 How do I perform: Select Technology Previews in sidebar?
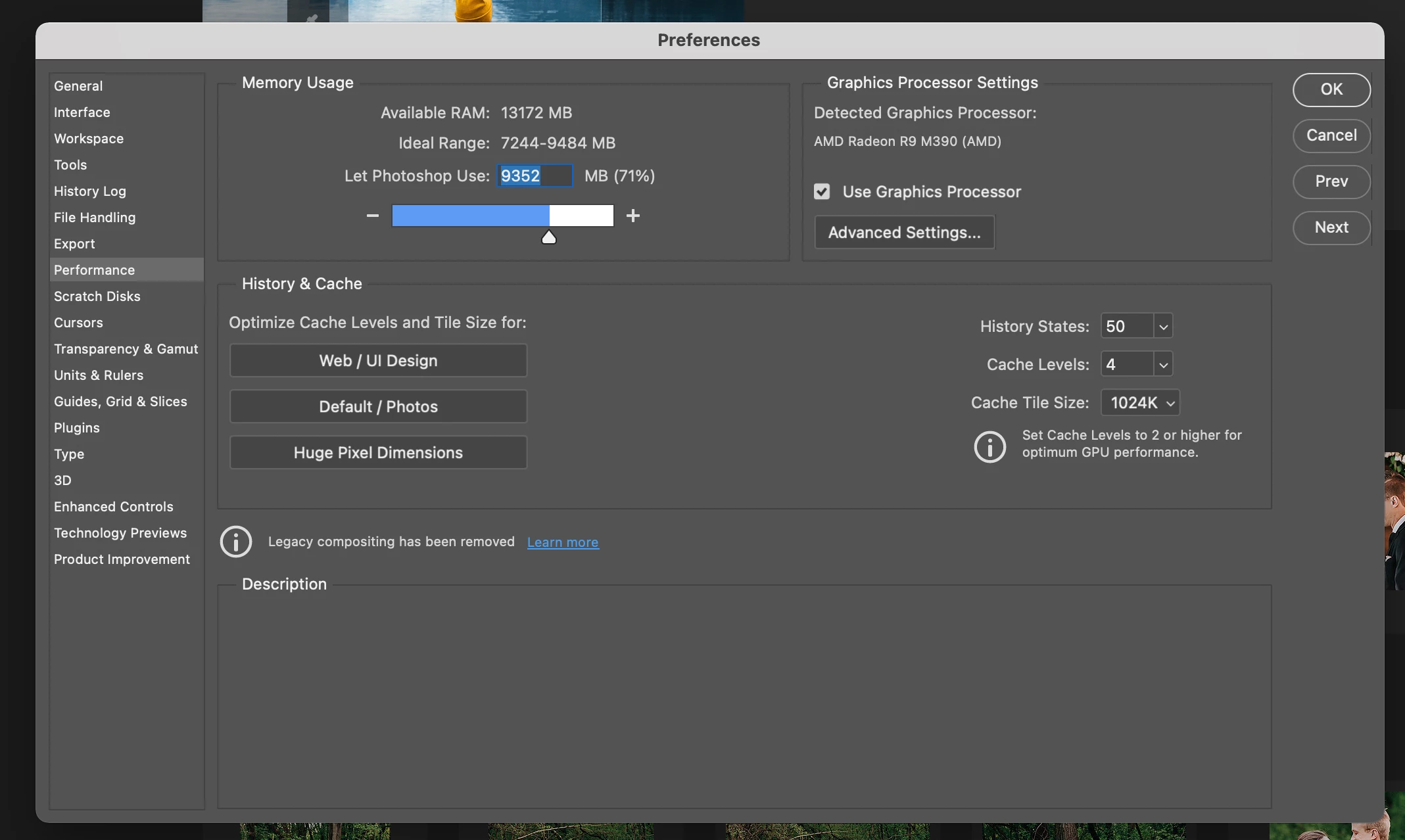(120, 533)
